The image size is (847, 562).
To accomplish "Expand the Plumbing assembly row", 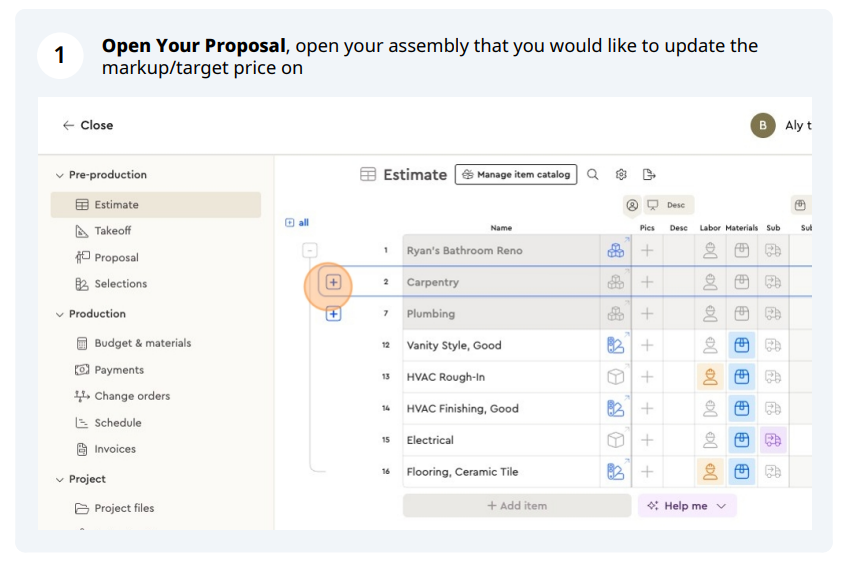I will pos(333,314).
